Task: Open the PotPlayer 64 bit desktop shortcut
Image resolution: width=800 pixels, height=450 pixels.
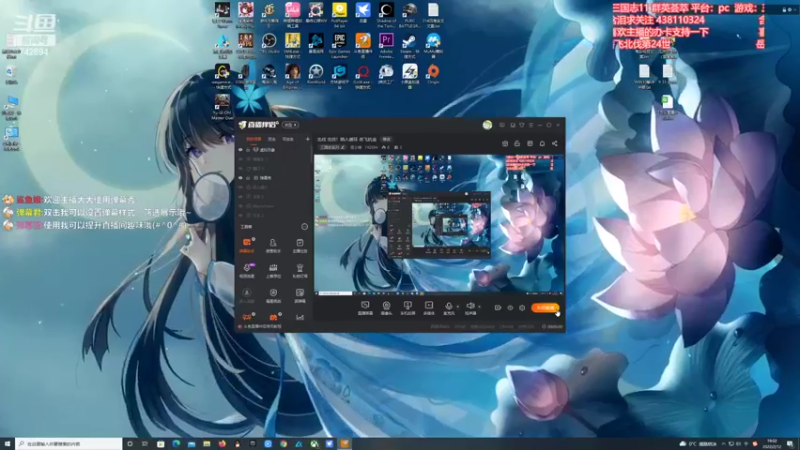Action: pyautogui.click(x=339, y=15)
